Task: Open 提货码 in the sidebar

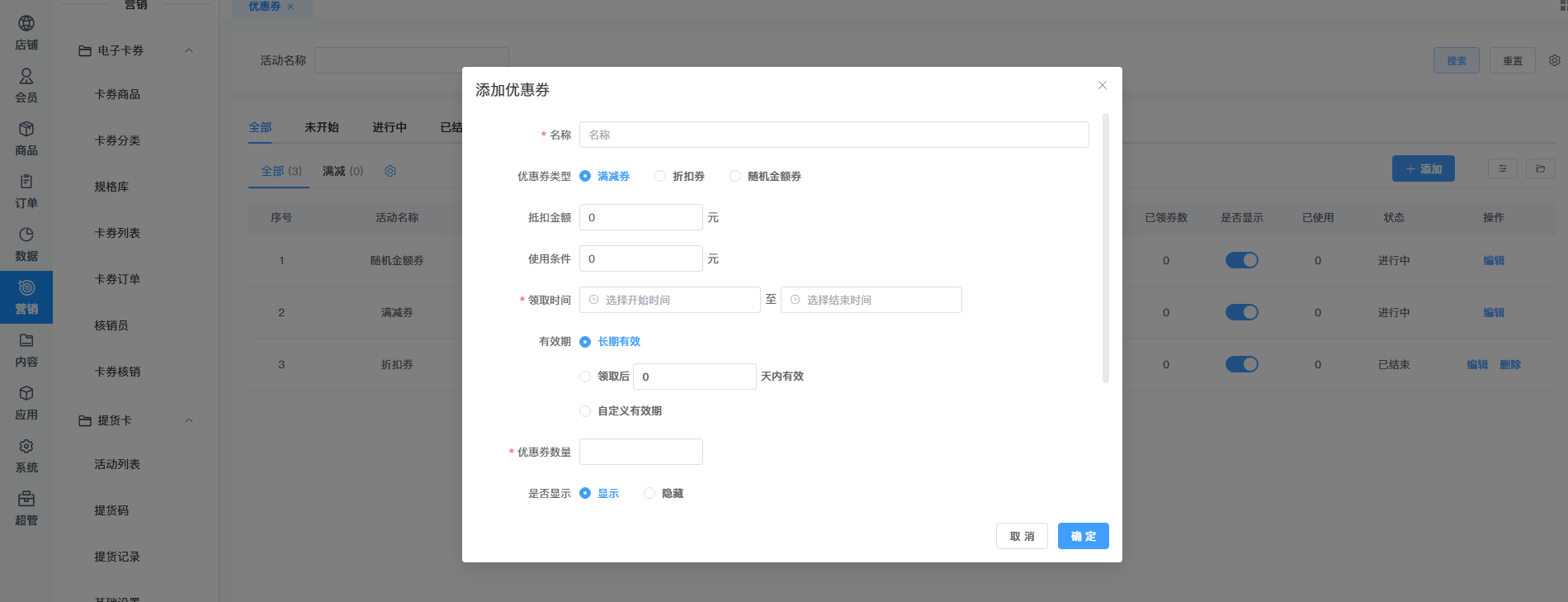Action: tap(111, 510)
